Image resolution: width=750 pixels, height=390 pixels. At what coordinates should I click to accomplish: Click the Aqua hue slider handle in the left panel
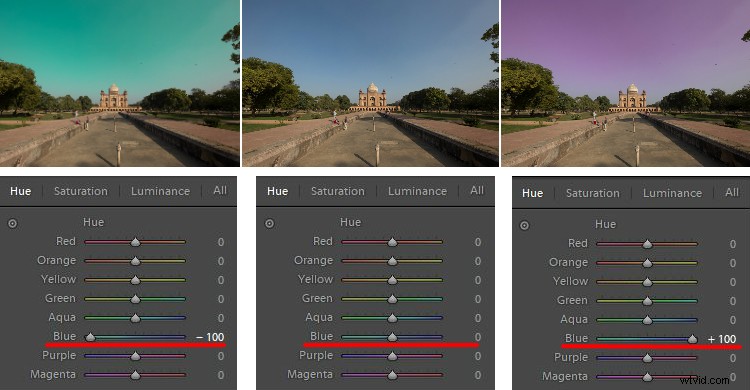click(x=135, y=318)
